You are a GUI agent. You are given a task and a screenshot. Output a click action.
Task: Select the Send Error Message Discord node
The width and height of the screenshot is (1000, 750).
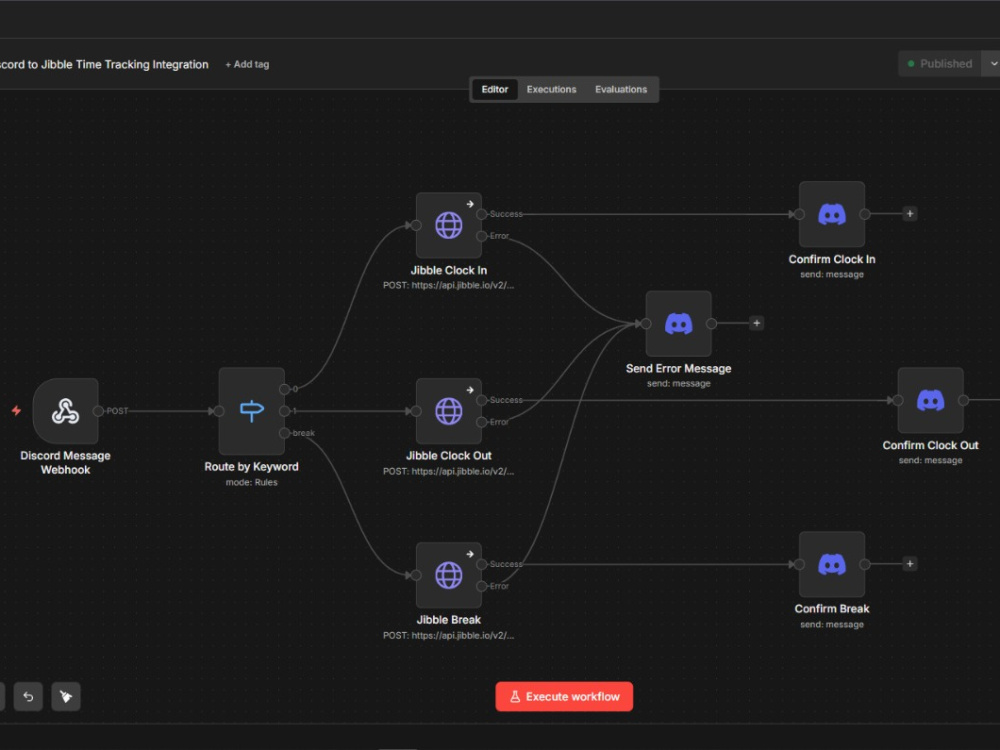coord(679,323)
